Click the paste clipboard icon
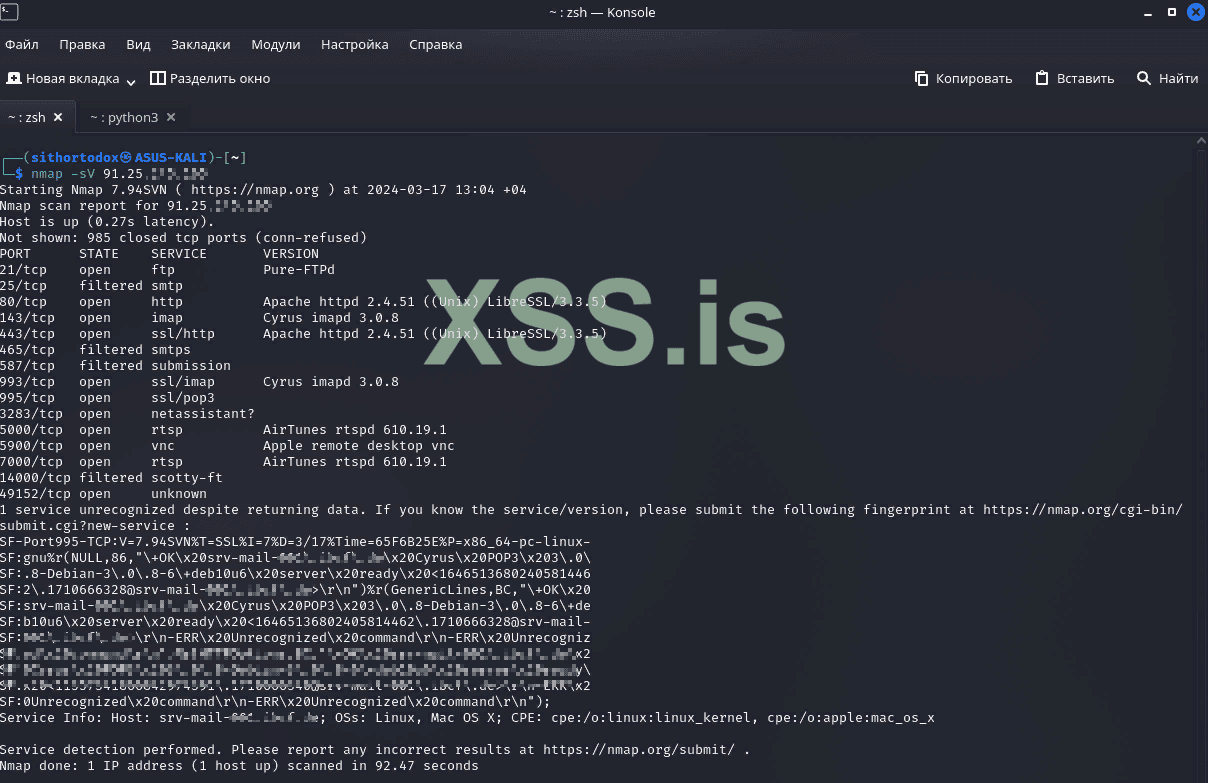The image size is (1208, 783). (1042, 78)
